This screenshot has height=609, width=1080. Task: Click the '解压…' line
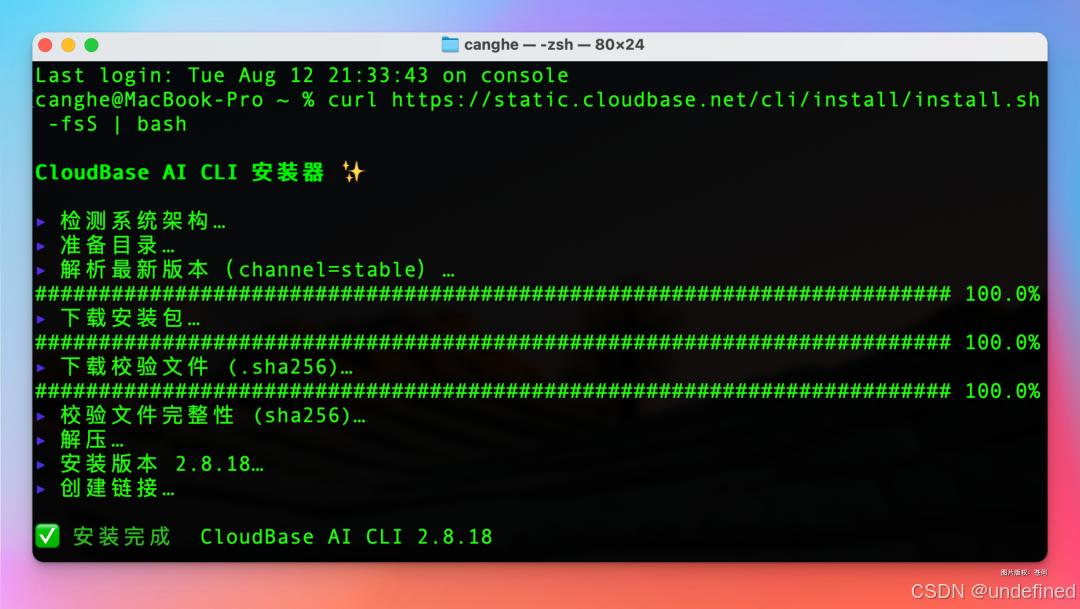[x=92, y=440]
